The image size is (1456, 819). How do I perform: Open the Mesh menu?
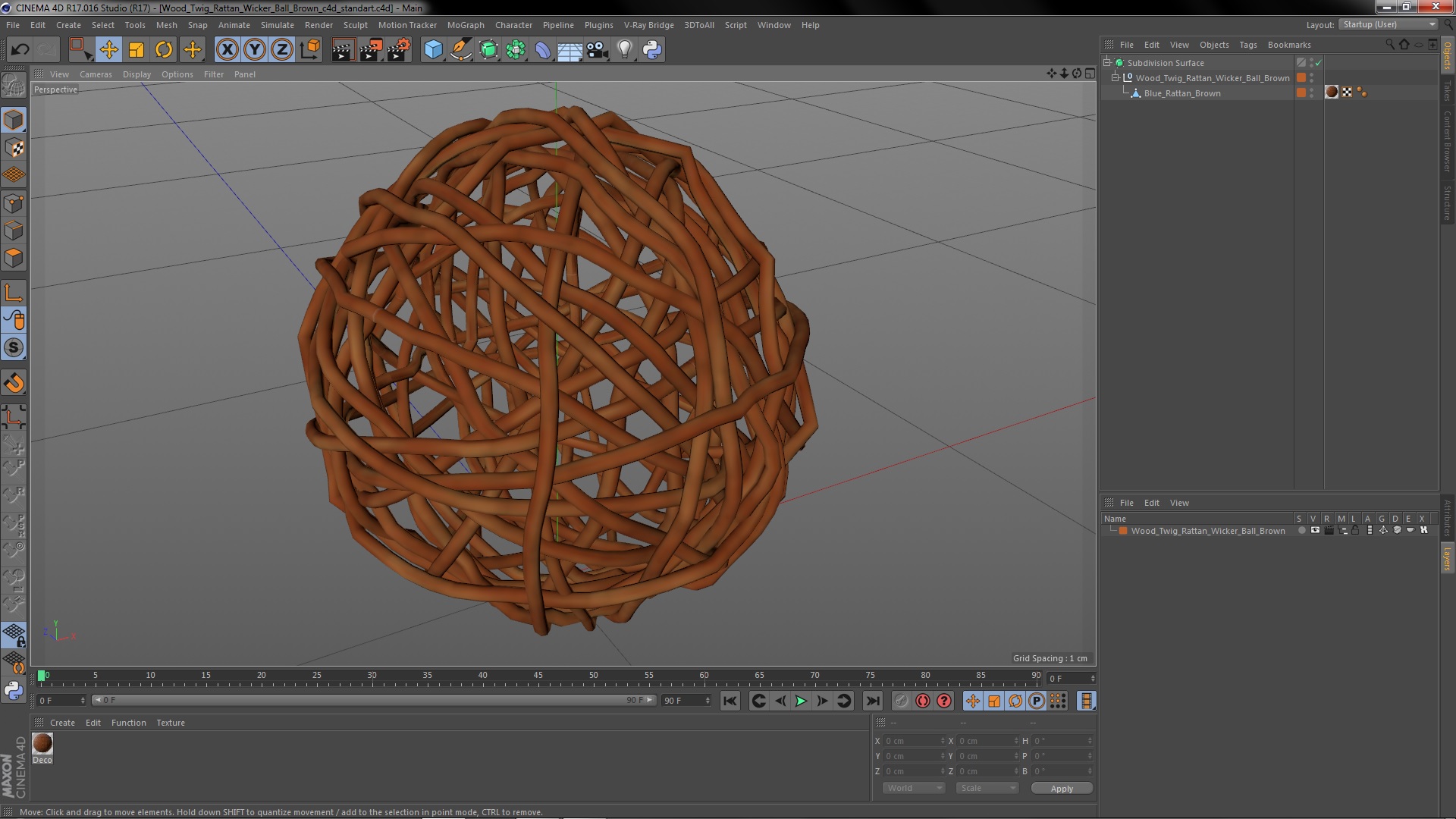tap(166, 25)
